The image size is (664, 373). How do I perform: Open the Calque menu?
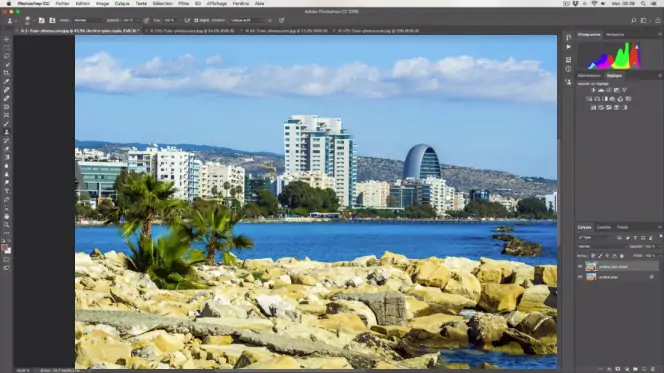pyautogui.click(x=122, y=3)
